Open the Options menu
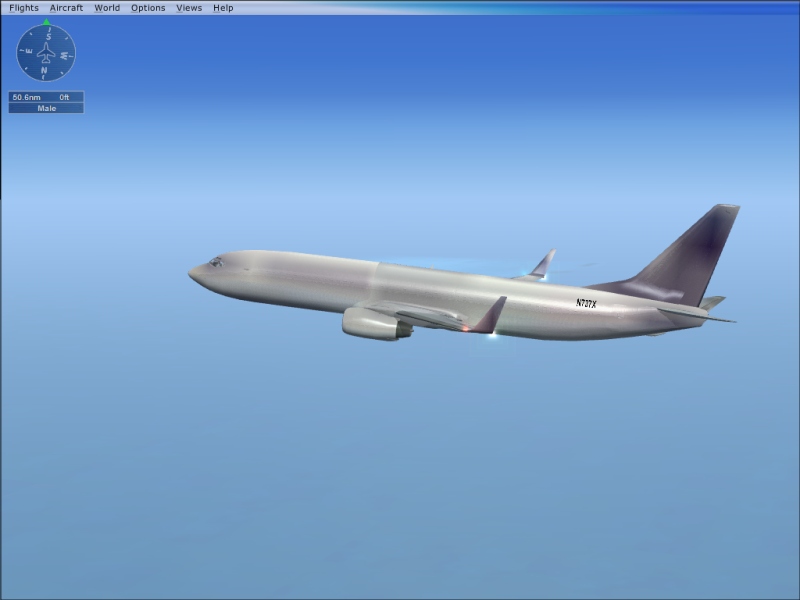The image size is (800, 600). tap(148, 8)
